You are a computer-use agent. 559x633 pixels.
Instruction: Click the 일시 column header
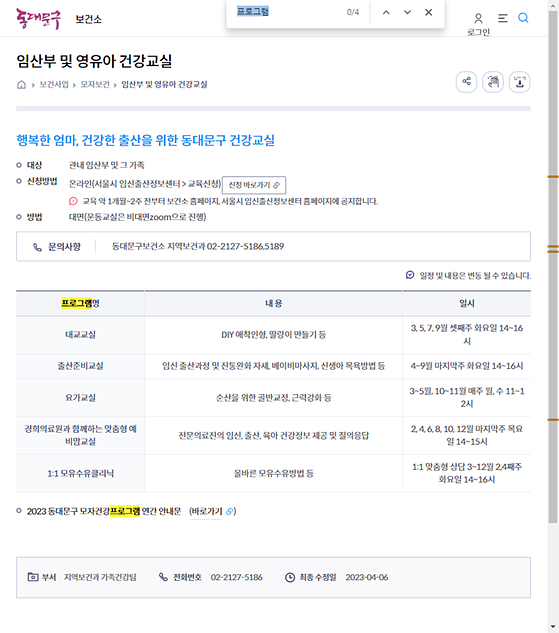(467, 303)
